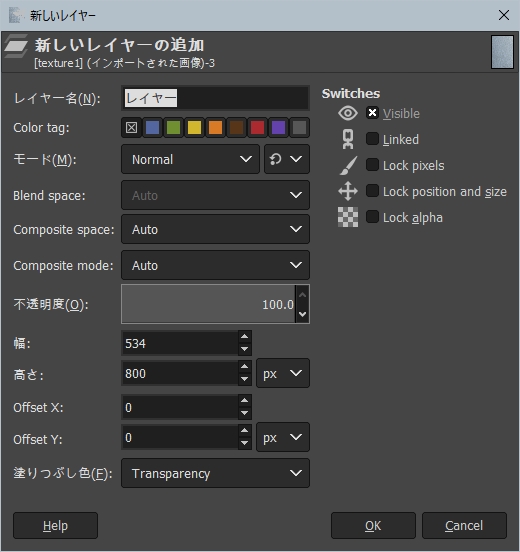Viewport: 520px width, 552px height.
Task: Click the height field showing 800
Action: 180,374
